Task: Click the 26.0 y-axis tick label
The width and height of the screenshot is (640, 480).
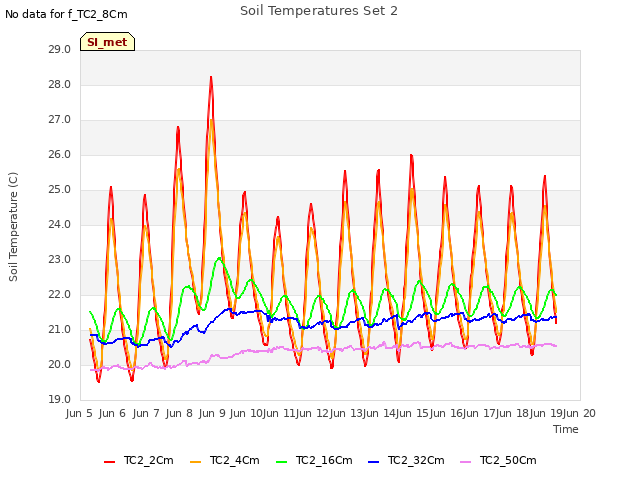Action: (60, 155)
